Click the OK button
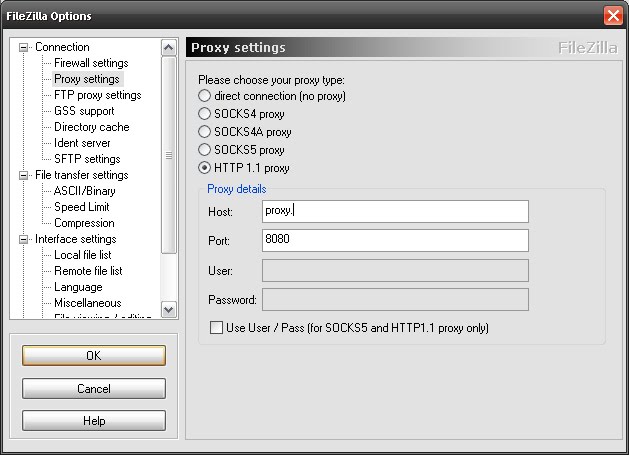Viewport: 629px width, 455px height. 94,355
